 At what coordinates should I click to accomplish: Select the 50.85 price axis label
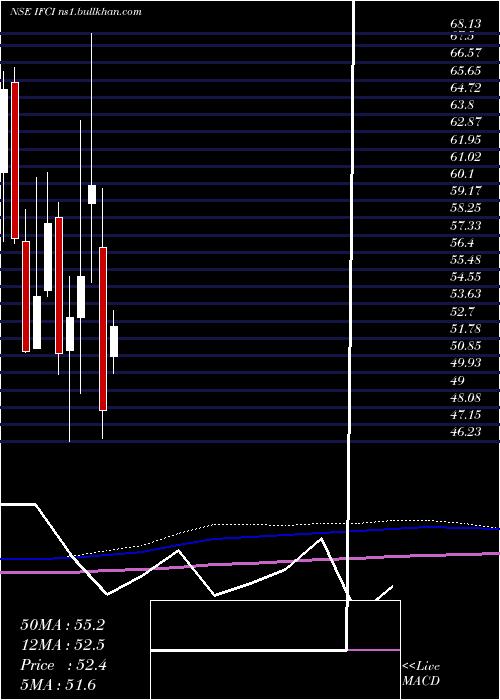tap(465, 346)
